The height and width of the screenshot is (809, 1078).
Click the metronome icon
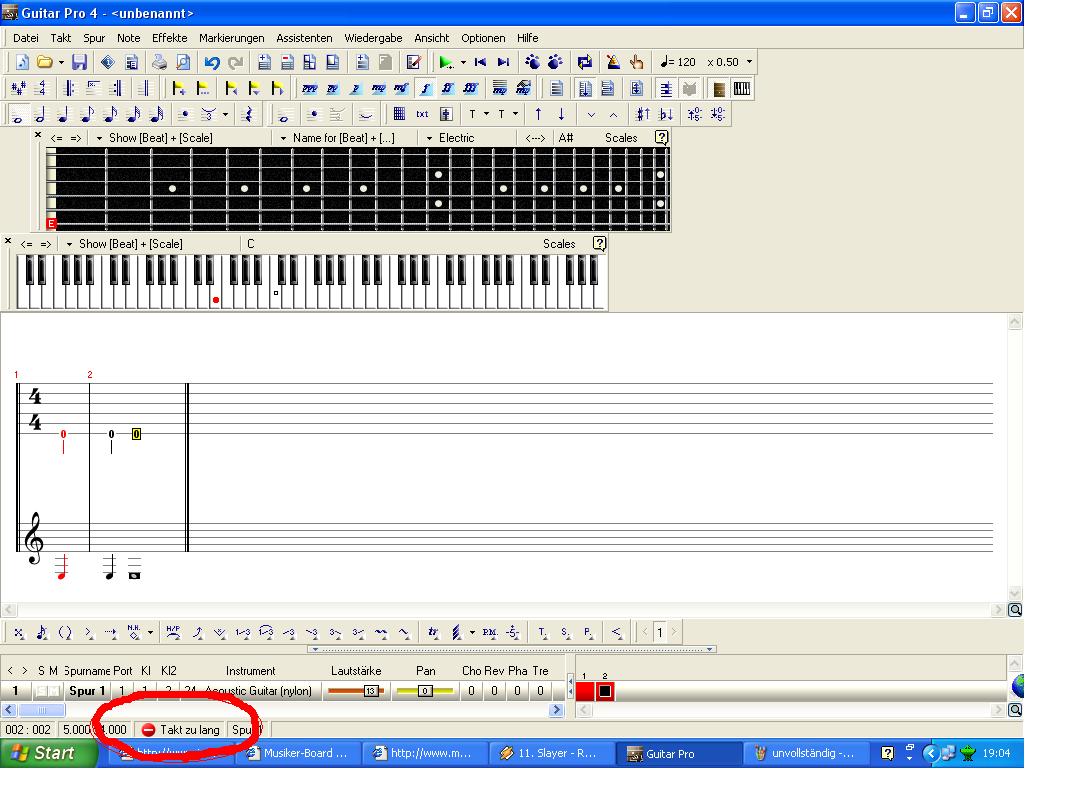coord(613,63)
